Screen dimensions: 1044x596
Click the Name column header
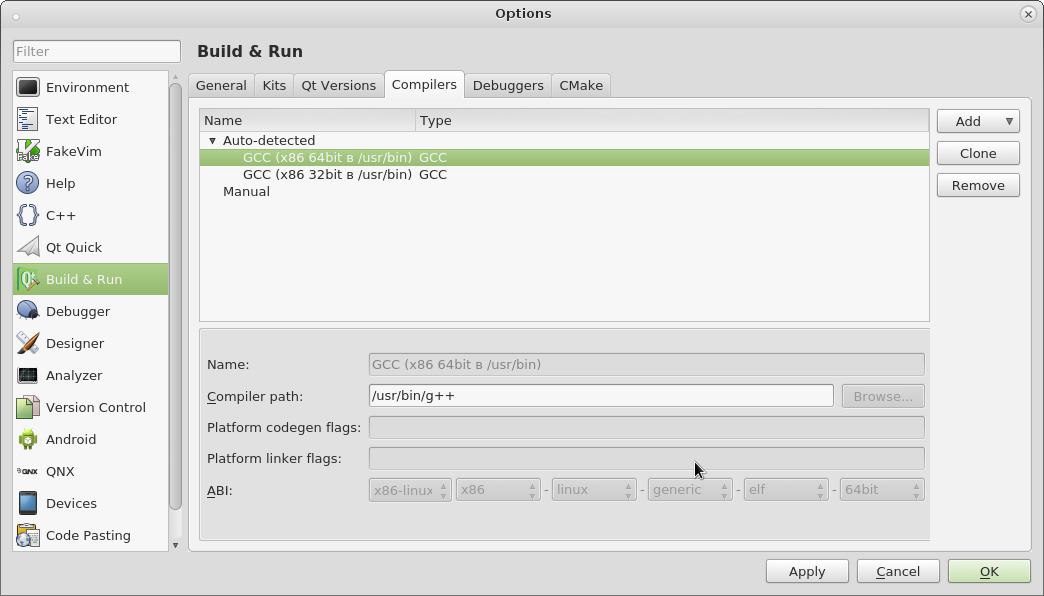pos(307,121)
